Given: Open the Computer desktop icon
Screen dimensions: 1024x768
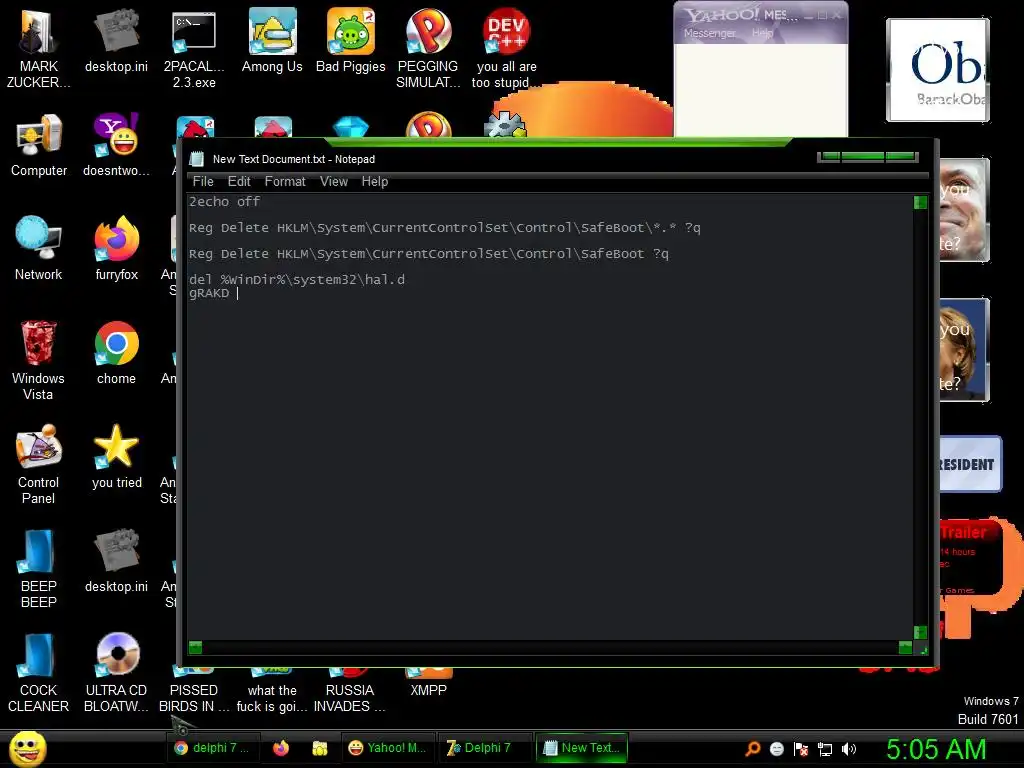Looking at the screenshot, I should tap(39, 145).
